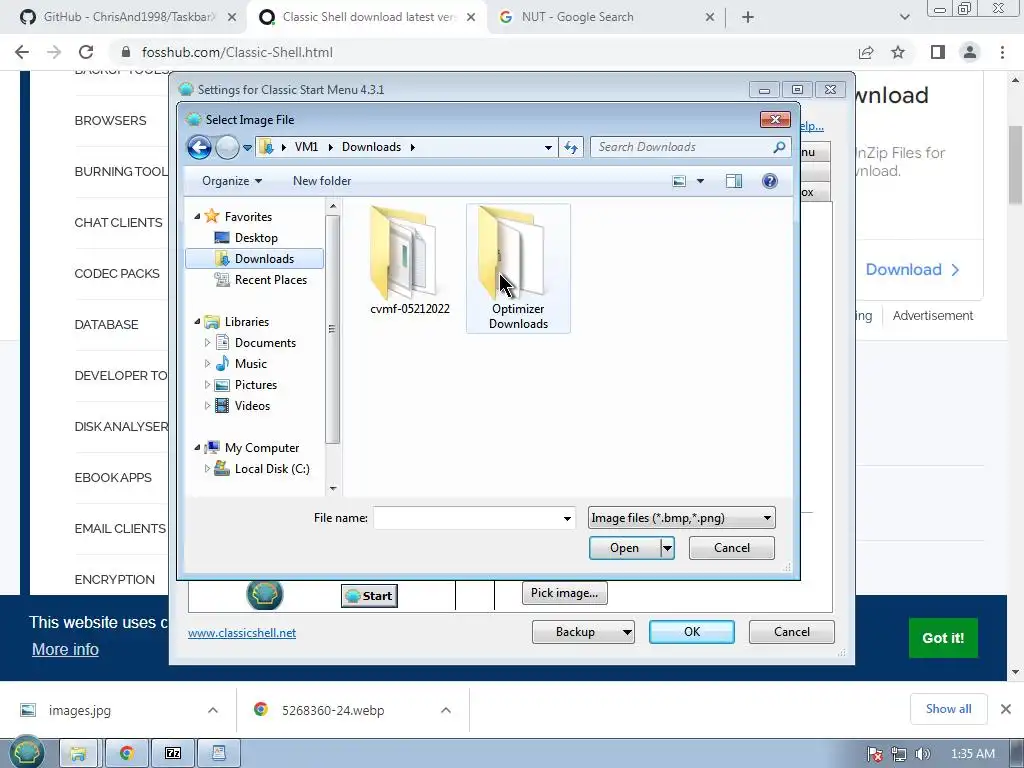Click Pick image... in Classic Start Menu settings
The image size is (1024, 768).
pyautogui.click(x=564, y=593)
